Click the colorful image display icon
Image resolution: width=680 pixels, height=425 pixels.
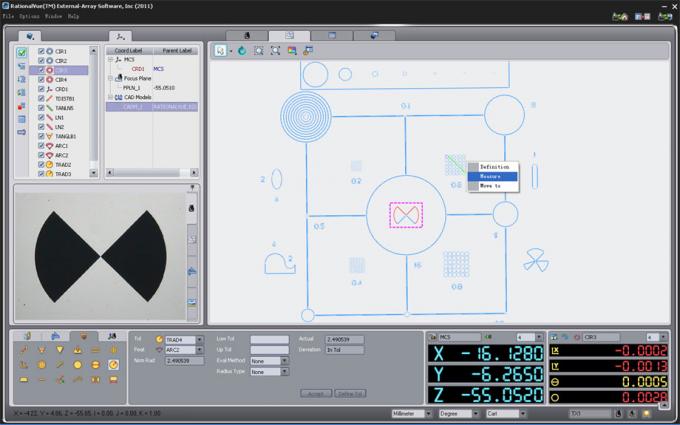292,51
